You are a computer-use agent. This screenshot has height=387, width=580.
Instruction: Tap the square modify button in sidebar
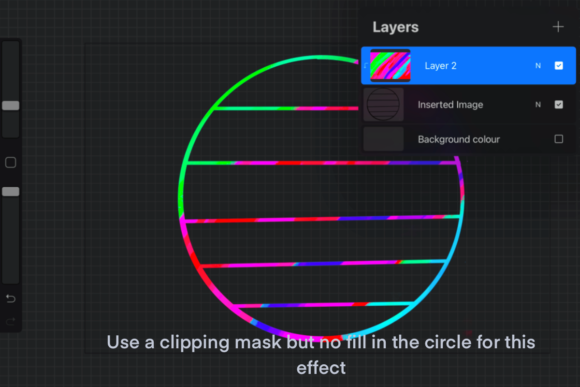(x=11, y=162)
